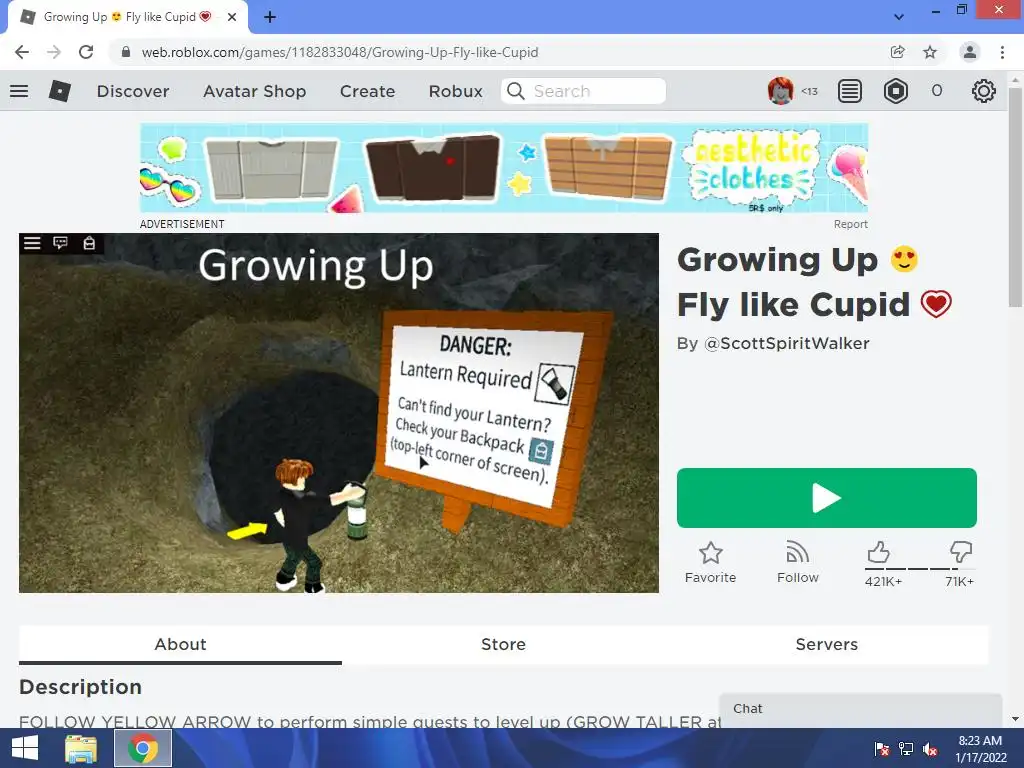Screen dimensions: 1024x768
Task: Share this page icon in address bar
Action: (897, 52)
